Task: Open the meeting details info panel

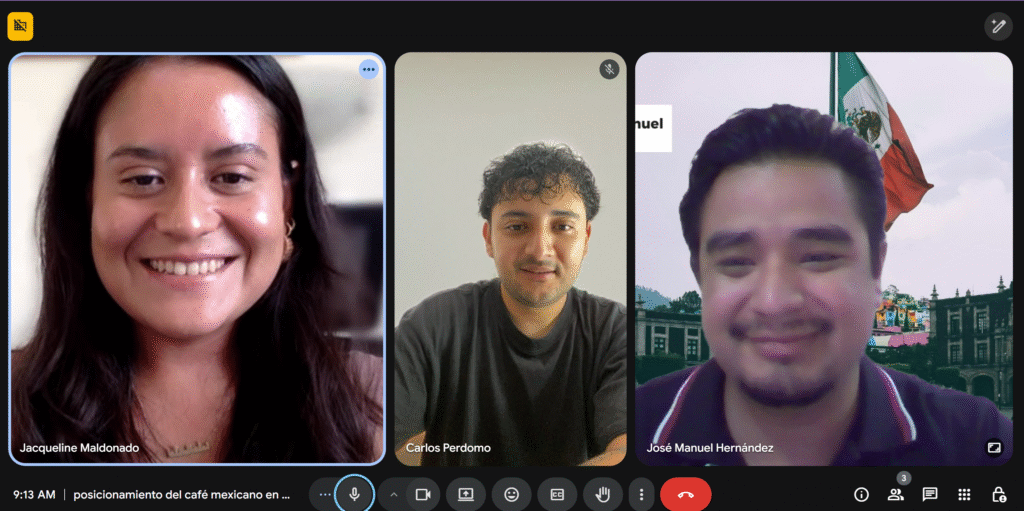Action: click(x=861, y=494)
